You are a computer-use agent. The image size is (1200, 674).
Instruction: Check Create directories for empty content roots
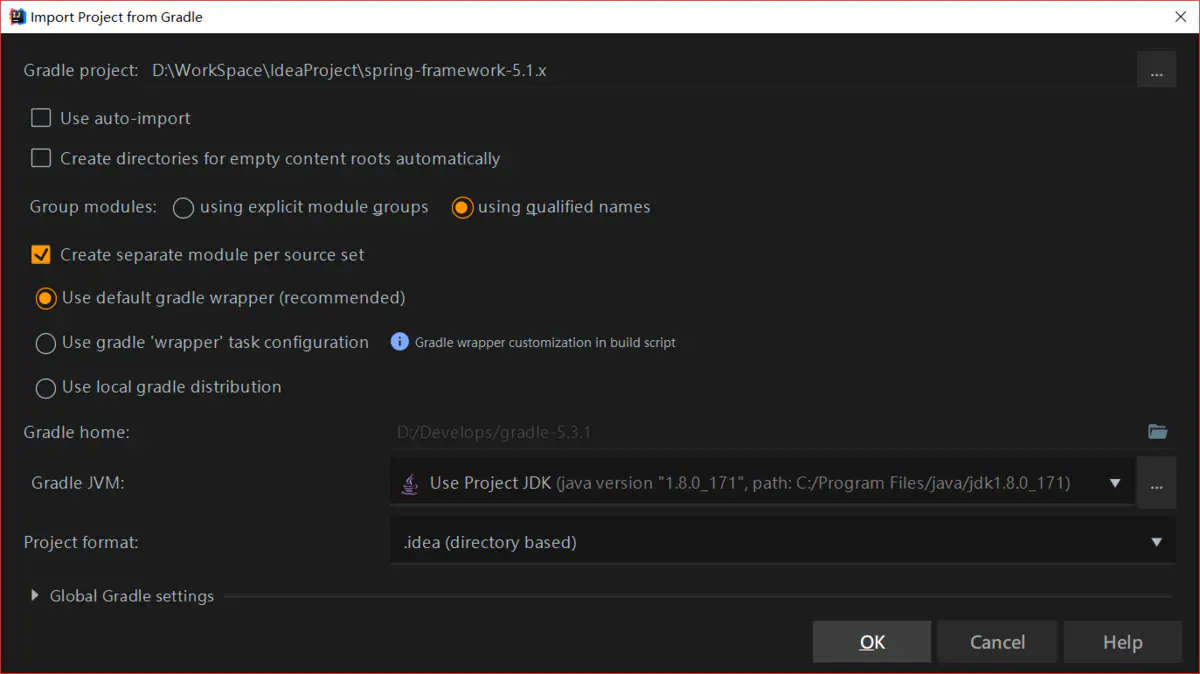[41, 158]
